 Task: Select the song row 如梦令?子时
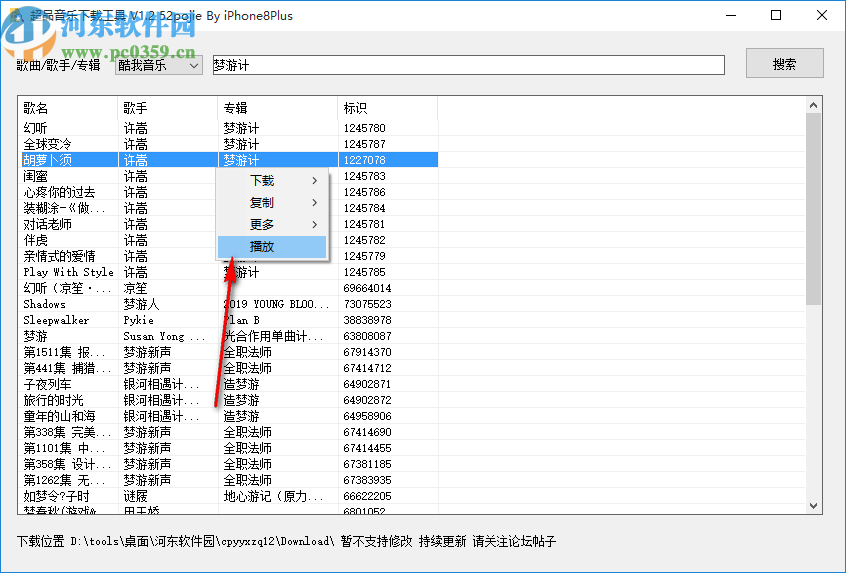pos(229,496)
